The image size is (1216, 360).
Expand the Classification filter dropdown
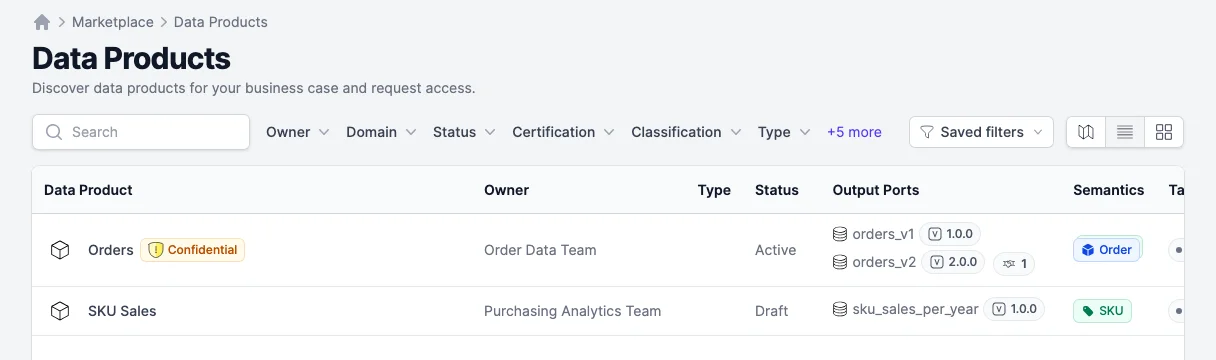[686, 132]
